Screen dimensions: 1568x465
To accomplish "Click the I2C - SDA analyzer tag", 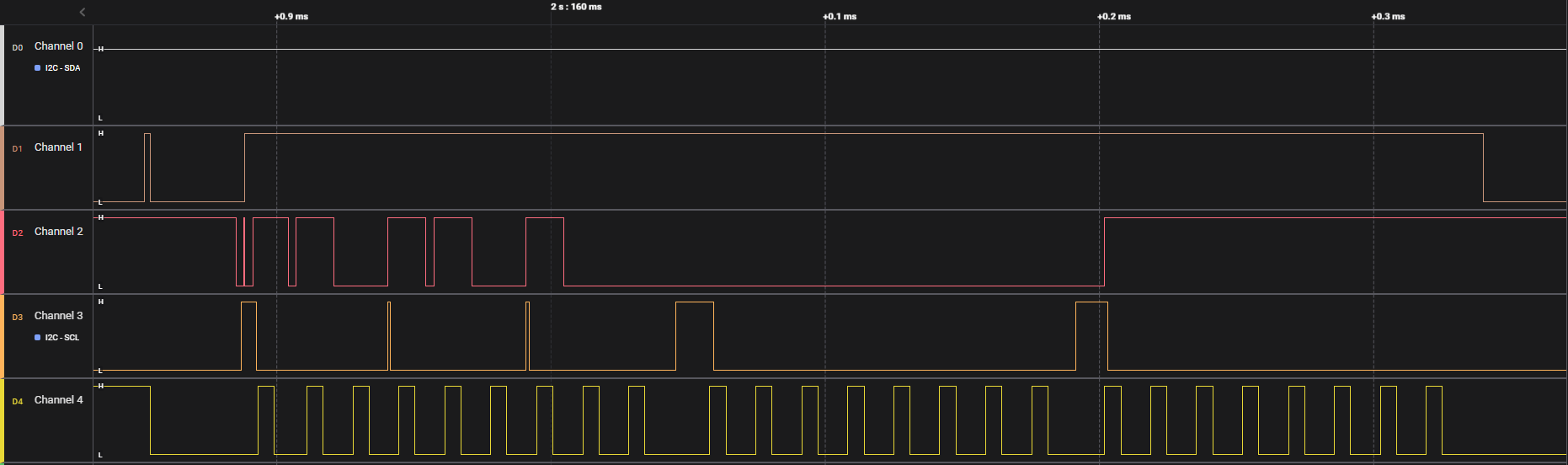I will point(62,68).
